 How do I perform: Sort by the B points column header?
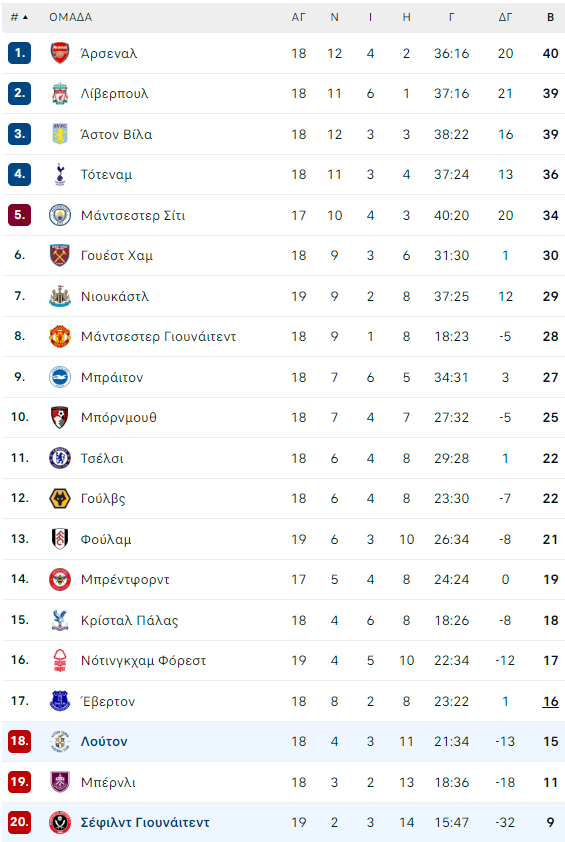(550, 17)
